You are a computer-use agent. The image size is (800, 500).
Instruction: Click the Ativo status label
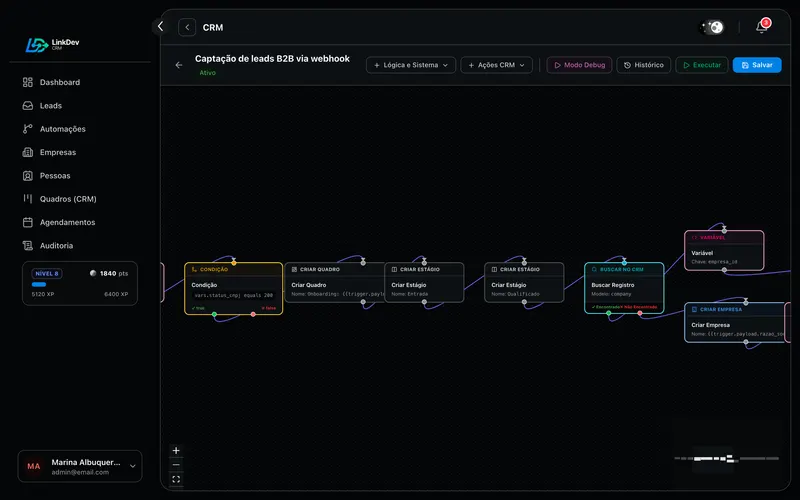[208, 73]
